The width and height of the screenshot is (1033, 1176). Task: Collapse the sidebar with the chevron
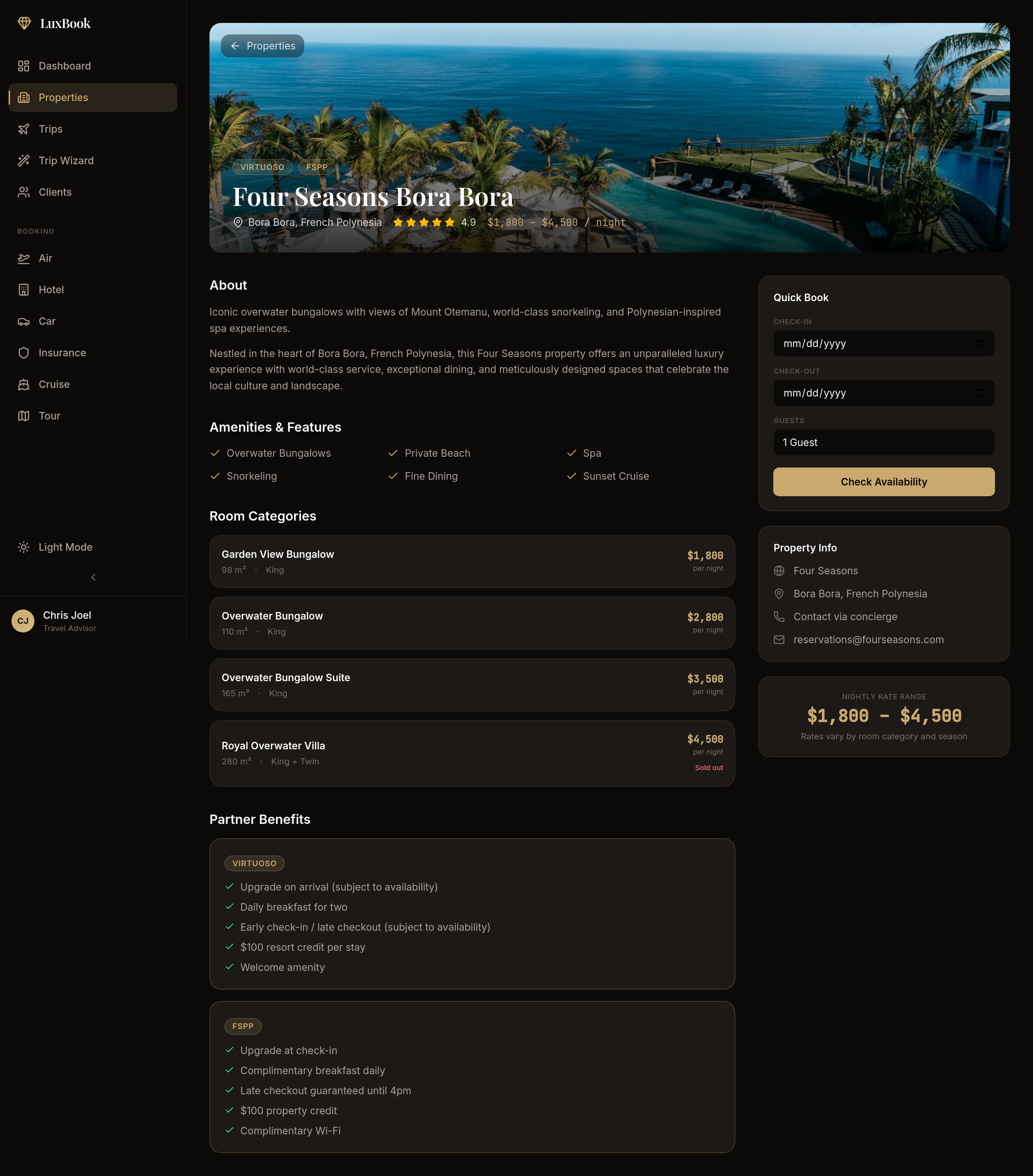click(x=93, y=577)
